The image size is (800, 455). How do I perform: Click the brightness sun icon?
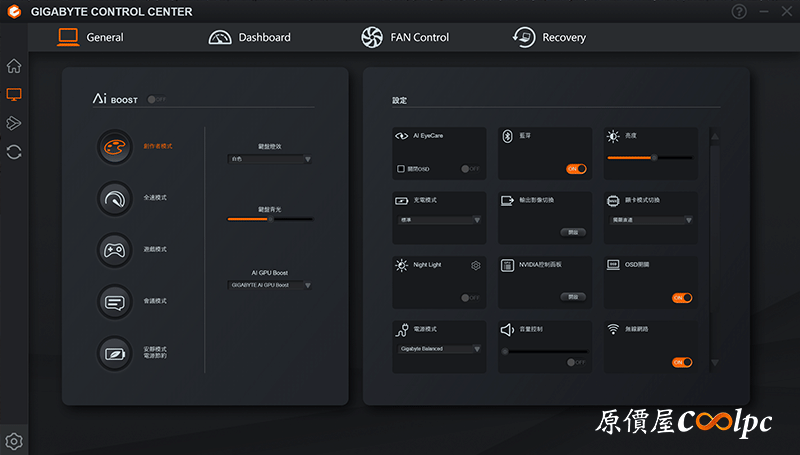(613, 136)
